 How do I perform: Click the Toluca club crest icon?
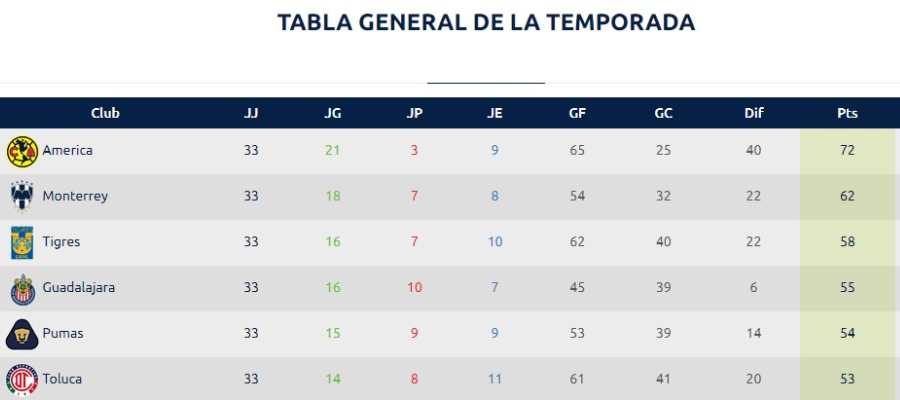22,380
